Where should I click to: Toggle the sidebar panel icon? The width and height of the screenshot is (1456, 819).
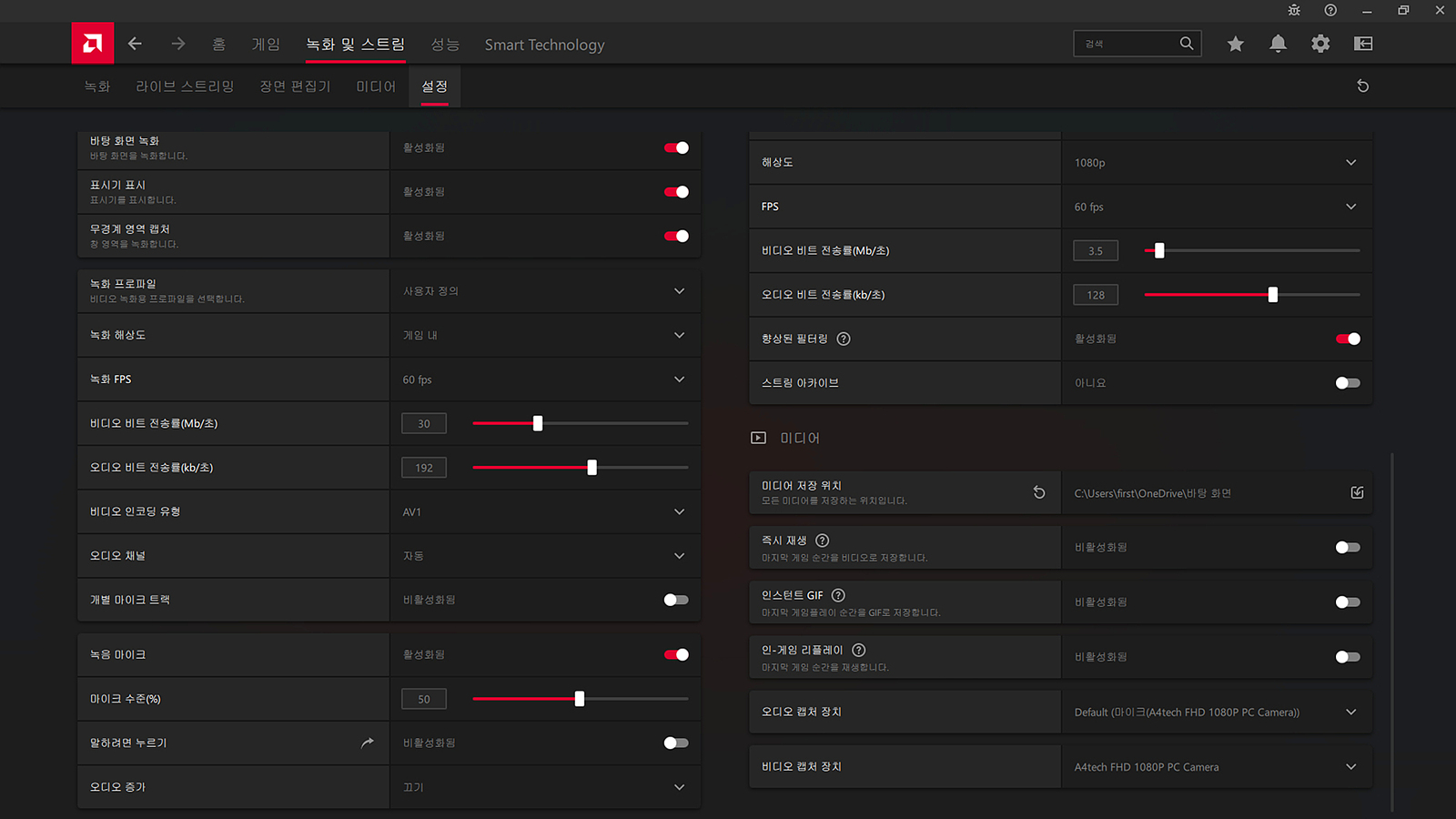(1363, 44)
